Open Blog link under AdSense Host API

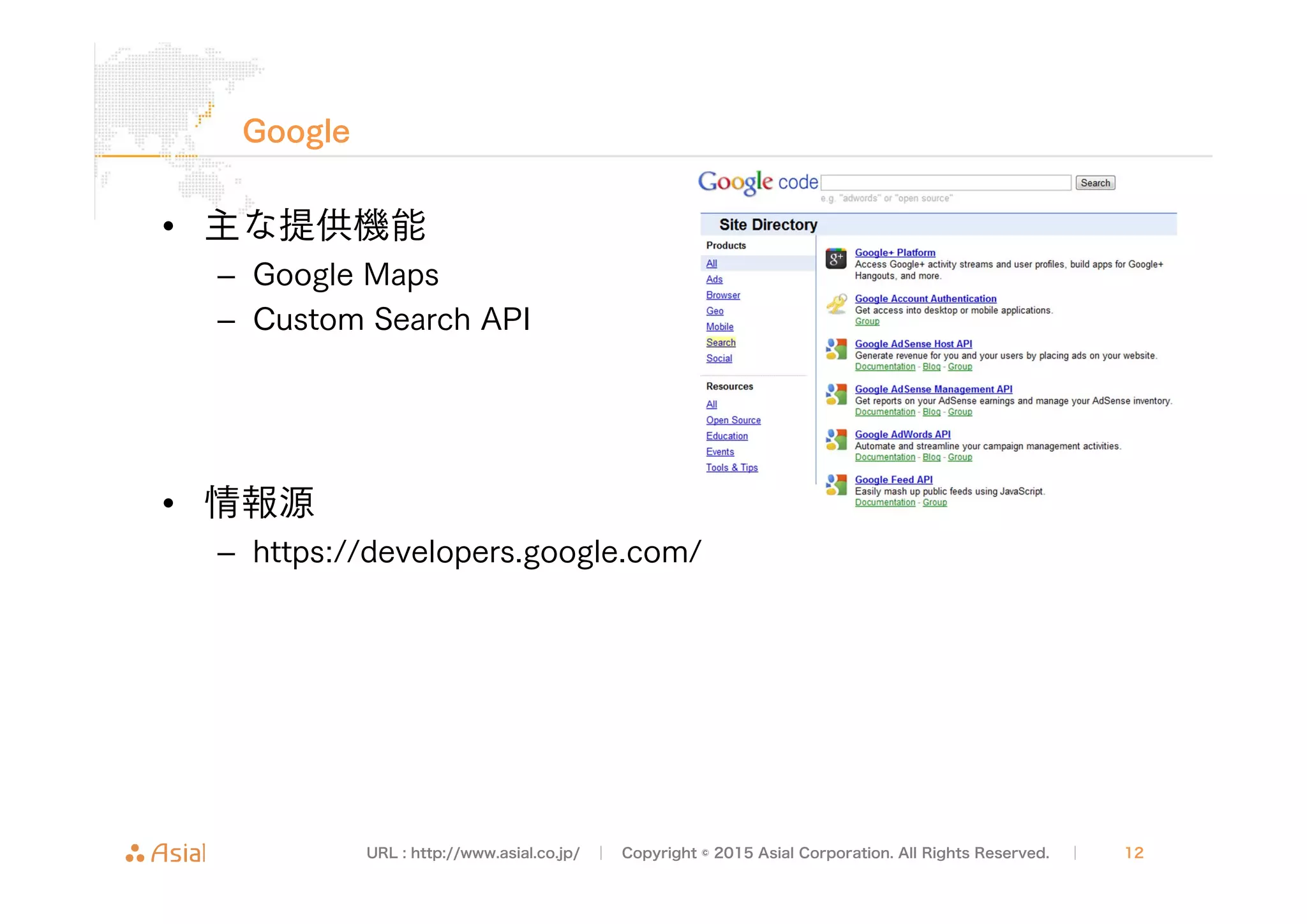[x=931, y=367]
